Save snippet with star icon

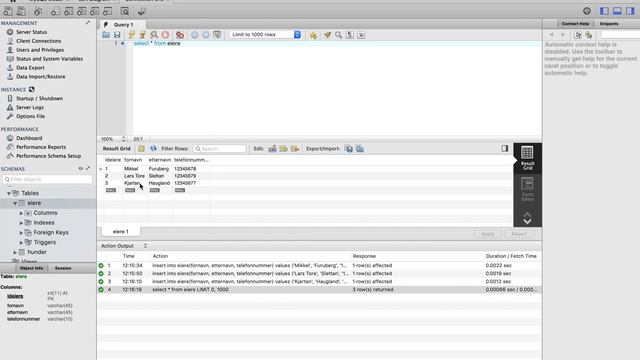[x=313, y=35]
